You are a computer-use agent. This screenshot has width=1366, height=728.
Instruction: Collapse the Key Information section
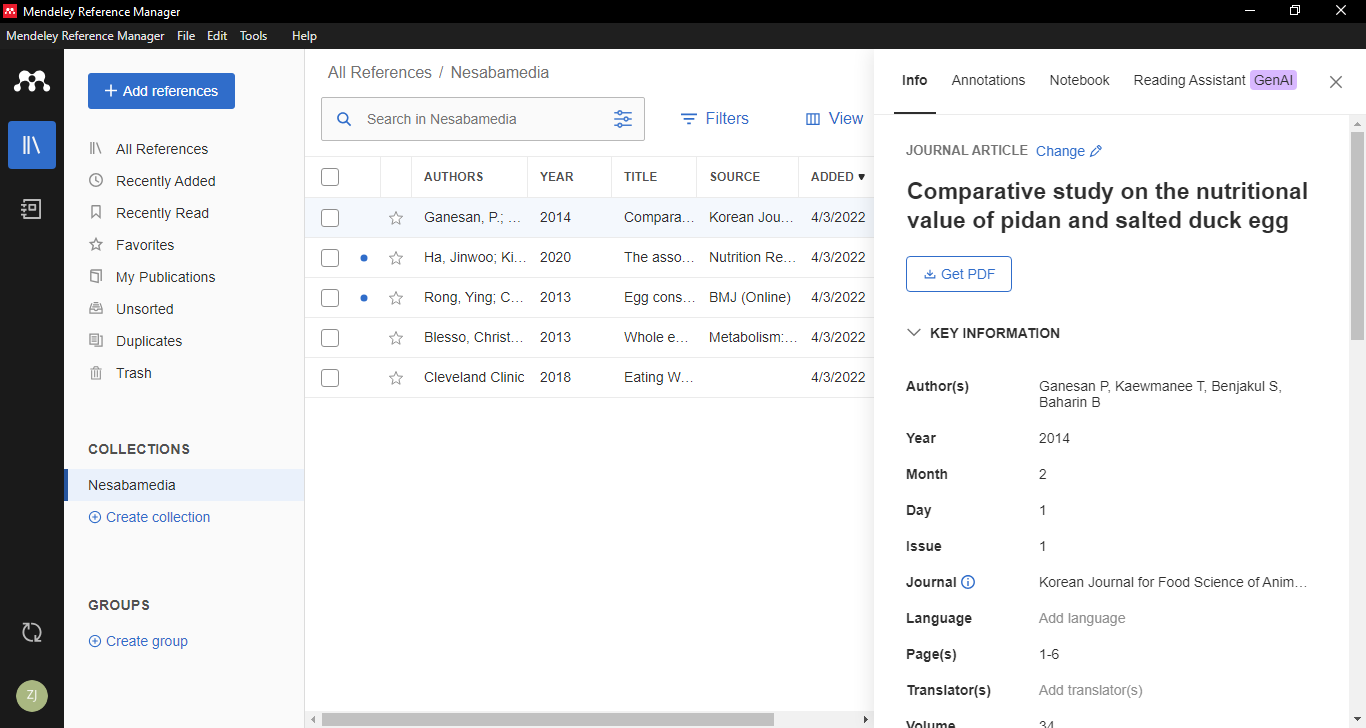pos(914,333)
